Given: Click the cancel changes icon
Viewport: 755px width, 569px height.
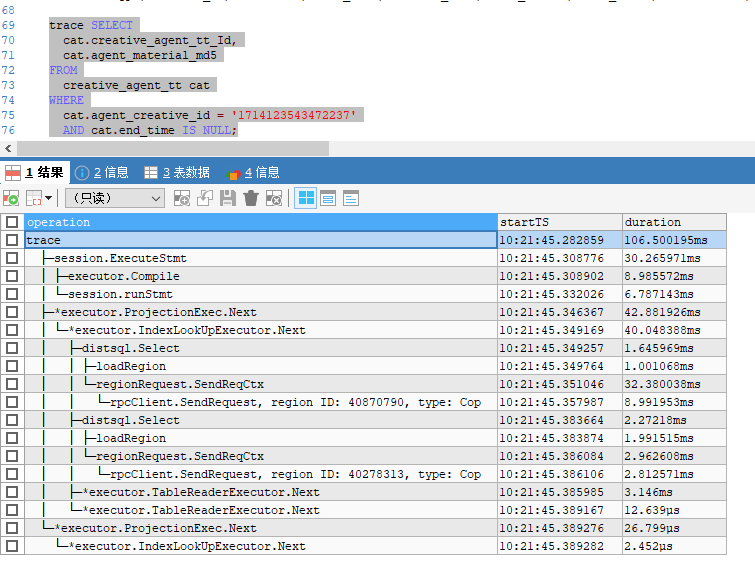Looking at the screenshot, I should 274,198.
